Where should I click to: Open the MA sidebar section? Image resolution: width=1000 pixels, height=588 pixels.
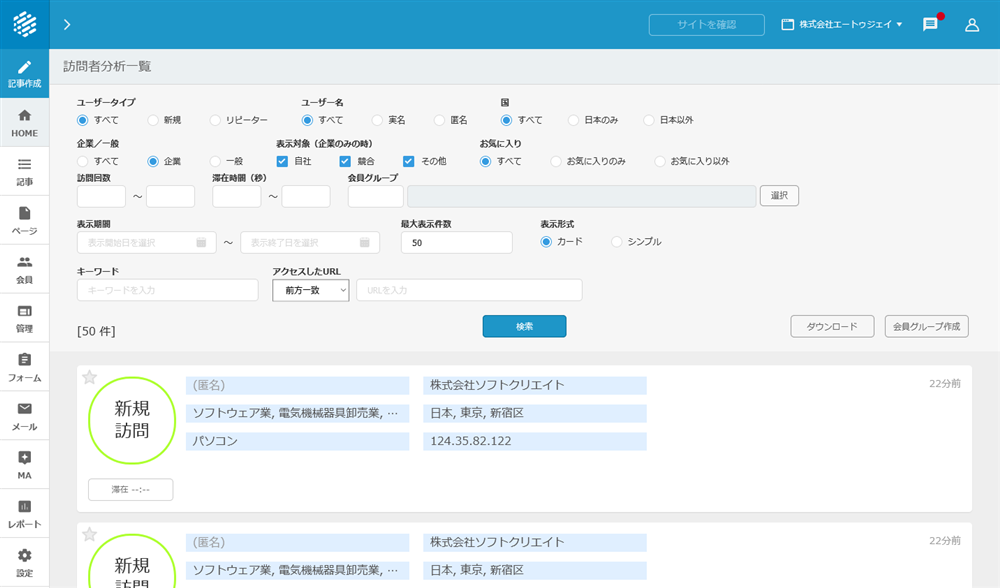pyautogui.click(x=24, y=465)
